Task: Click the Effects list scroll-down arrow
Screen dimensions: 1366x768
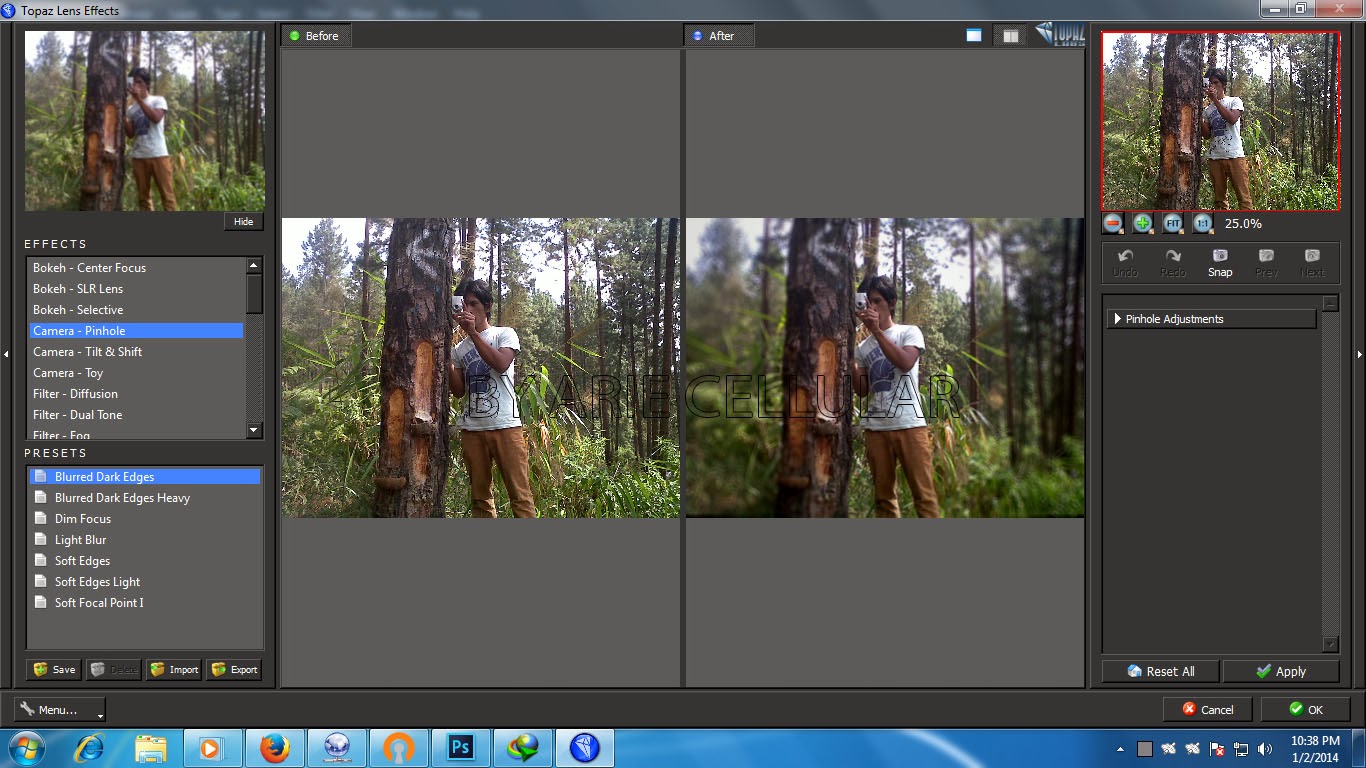Action: click(254, 430)
